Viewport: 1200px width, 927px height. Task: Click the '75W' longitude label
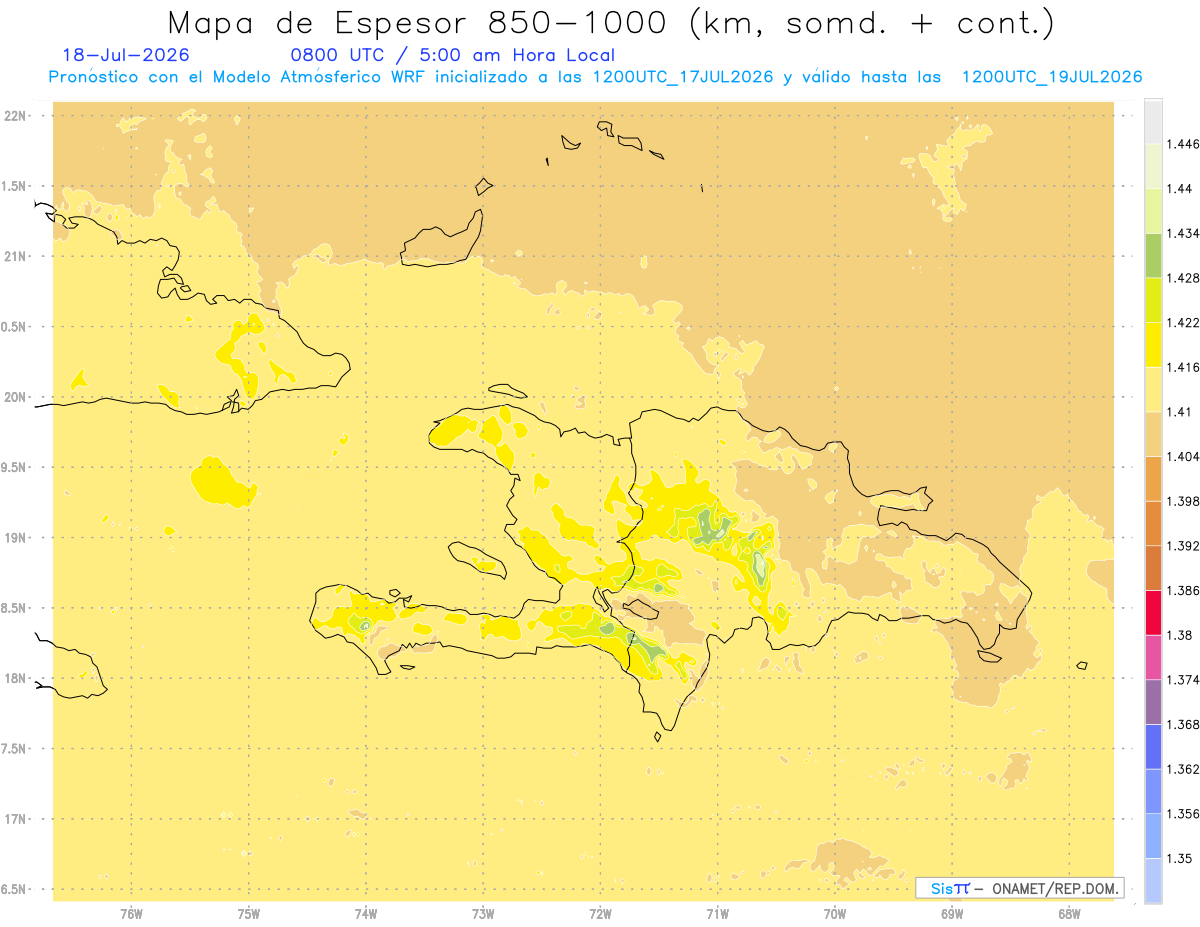[249, 913]
